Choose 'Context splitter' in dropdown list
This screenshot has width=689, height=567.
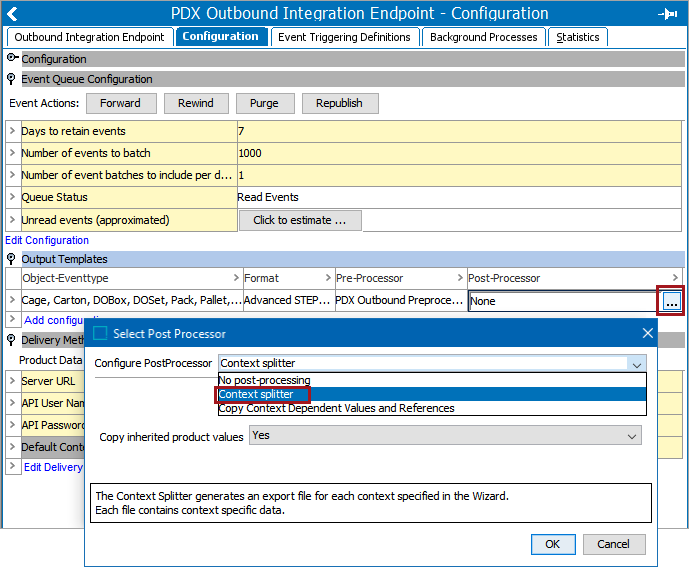[432, 394]
